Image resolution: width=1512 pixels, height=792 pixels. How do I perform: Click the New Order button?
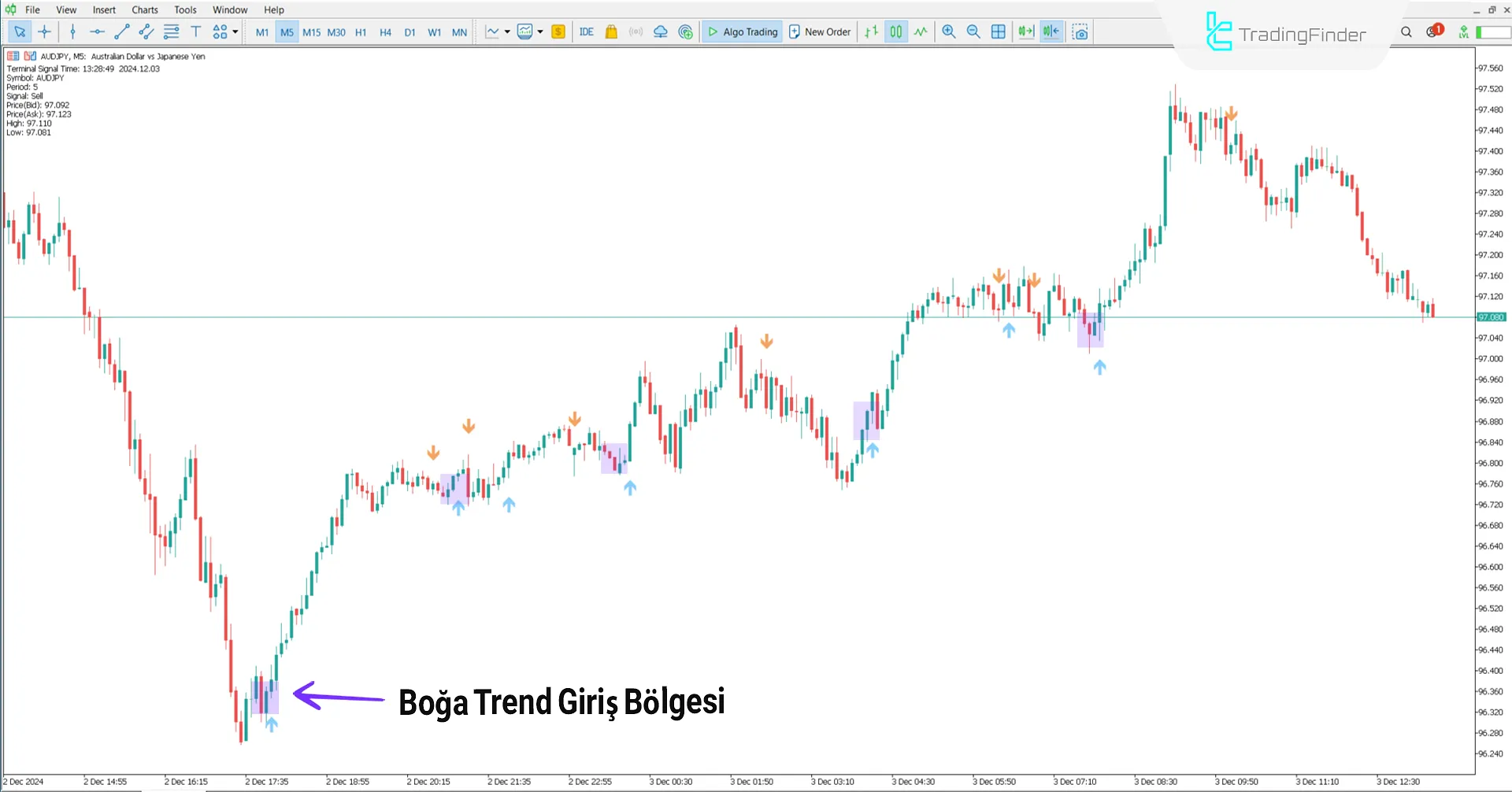[820, 31]
